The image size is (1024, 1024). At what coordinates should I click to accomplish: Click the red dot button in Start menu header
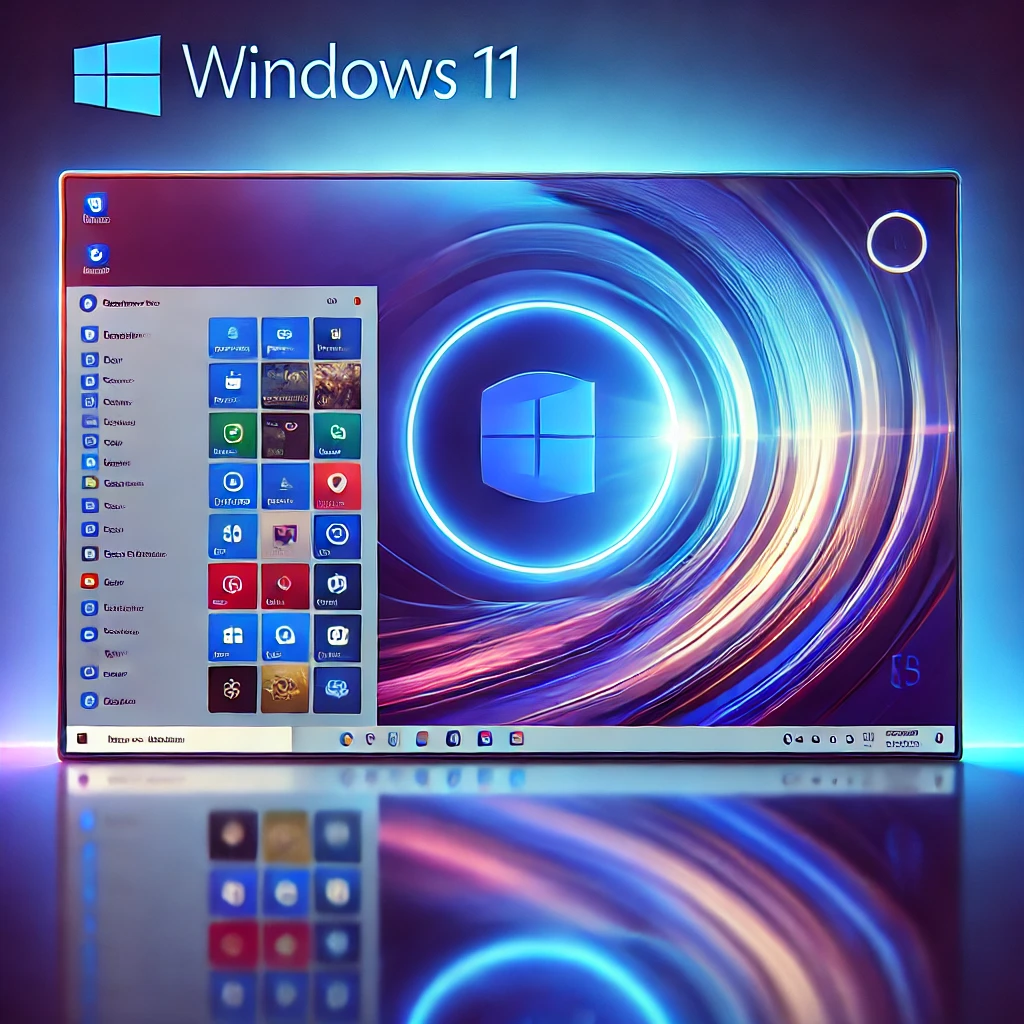[357, 301]
